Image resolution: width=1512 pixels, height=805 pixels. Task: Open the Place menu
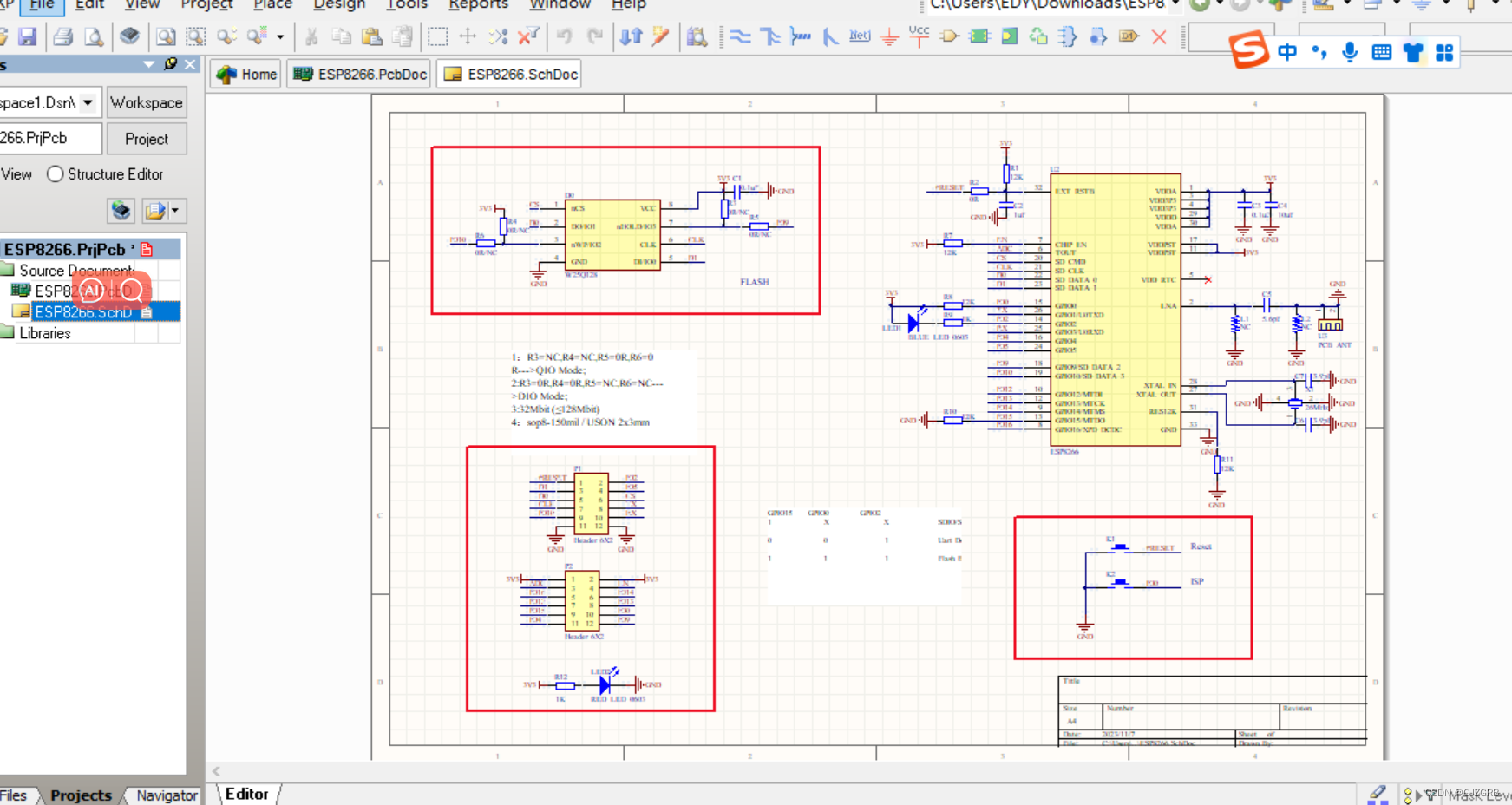click(x=272, y=4)
